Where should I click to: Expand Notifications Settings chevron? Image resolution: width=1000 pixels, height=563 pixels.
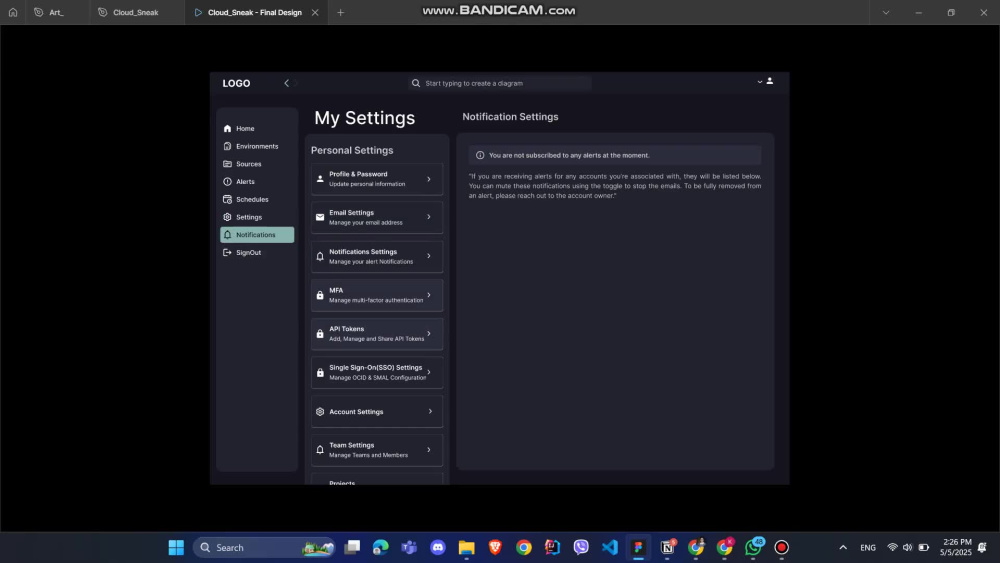[x=429, y=256]
